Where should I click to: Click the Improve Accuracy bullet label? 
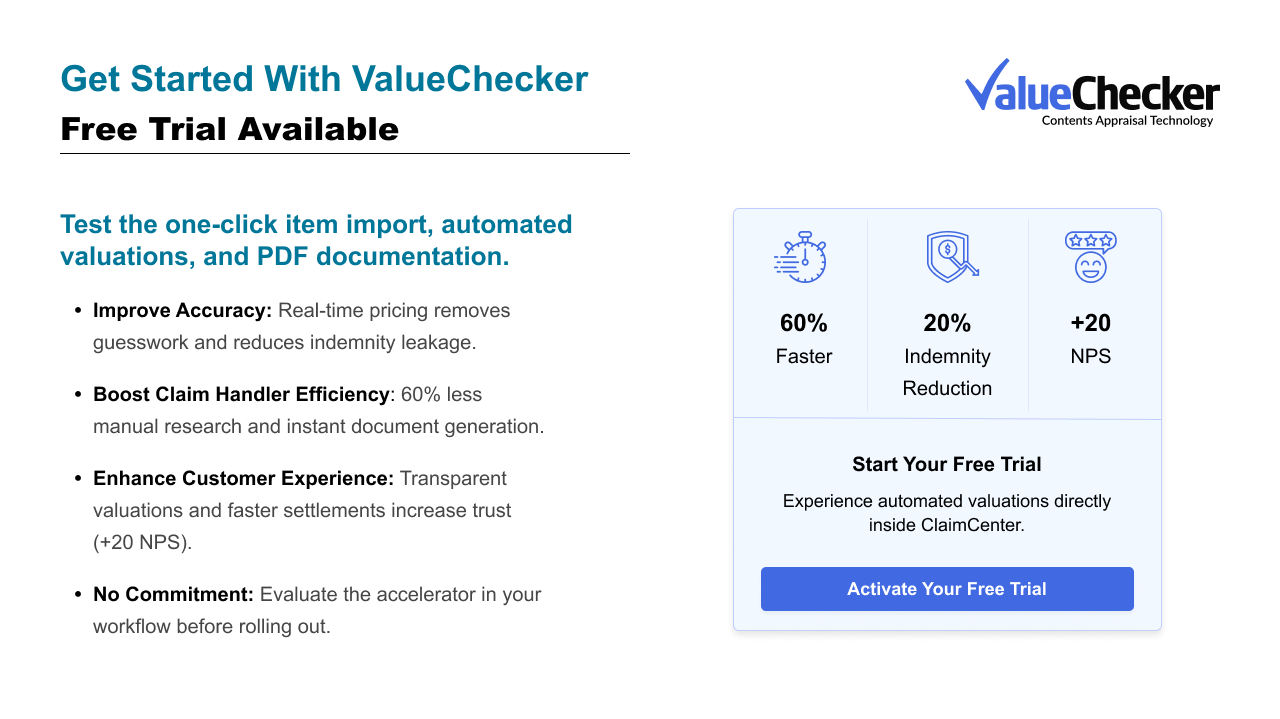(182, 311)
